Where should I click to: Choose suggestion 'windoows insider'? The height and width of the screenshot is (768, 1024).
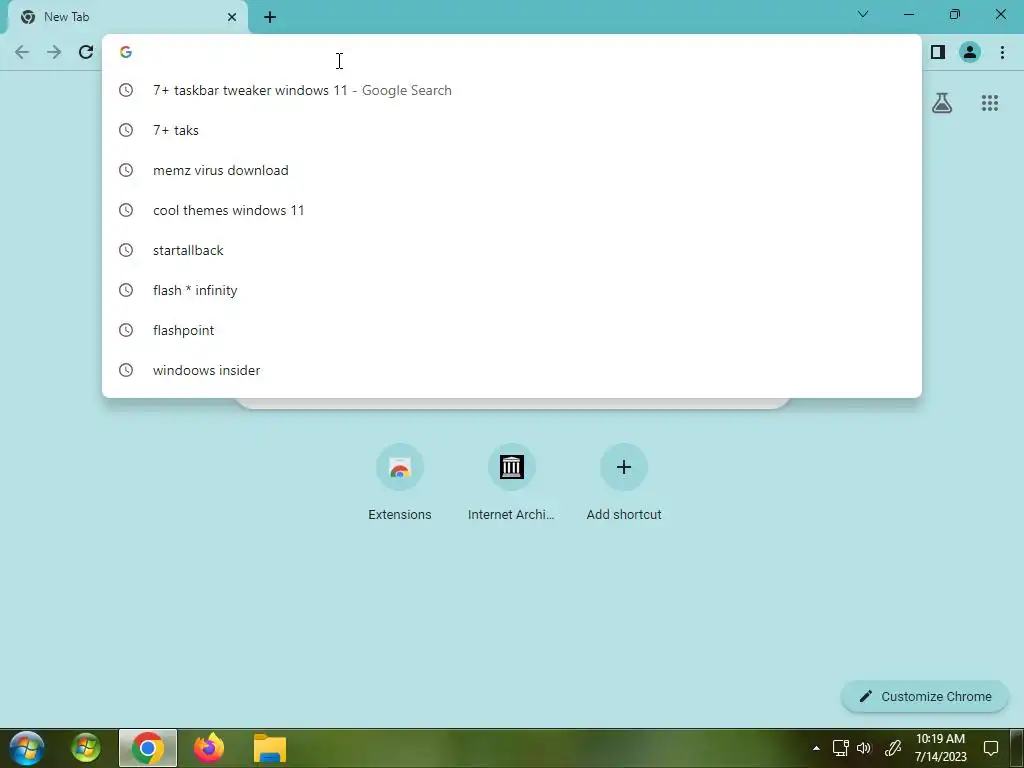click(512, 370)
